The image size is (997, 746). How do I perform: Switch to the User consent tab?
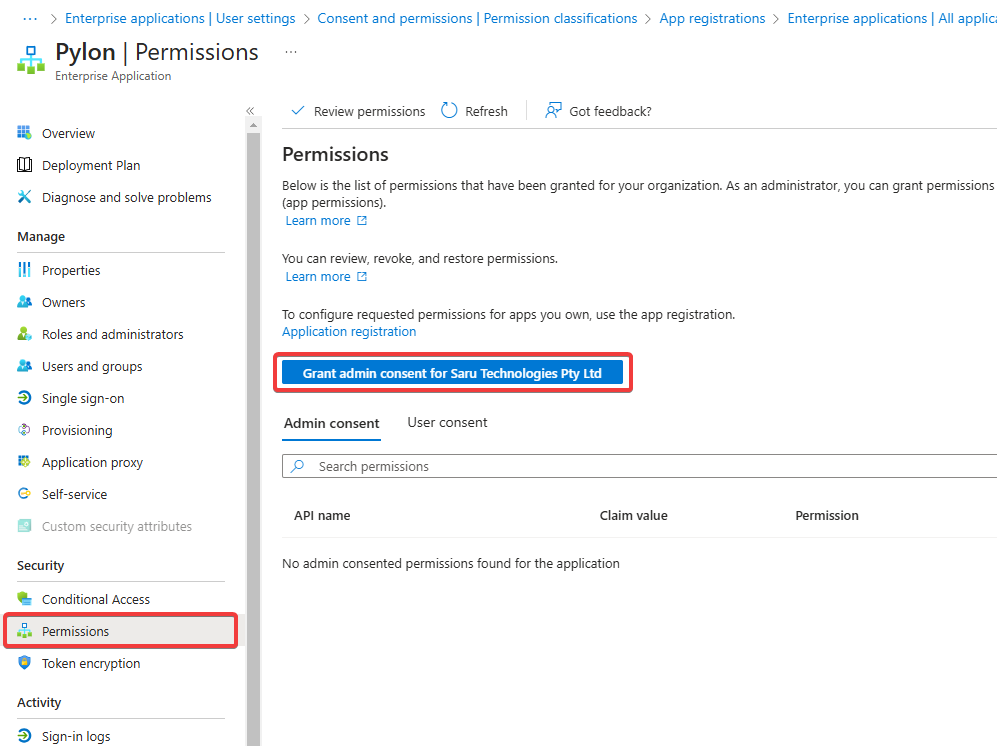[447, 422]
